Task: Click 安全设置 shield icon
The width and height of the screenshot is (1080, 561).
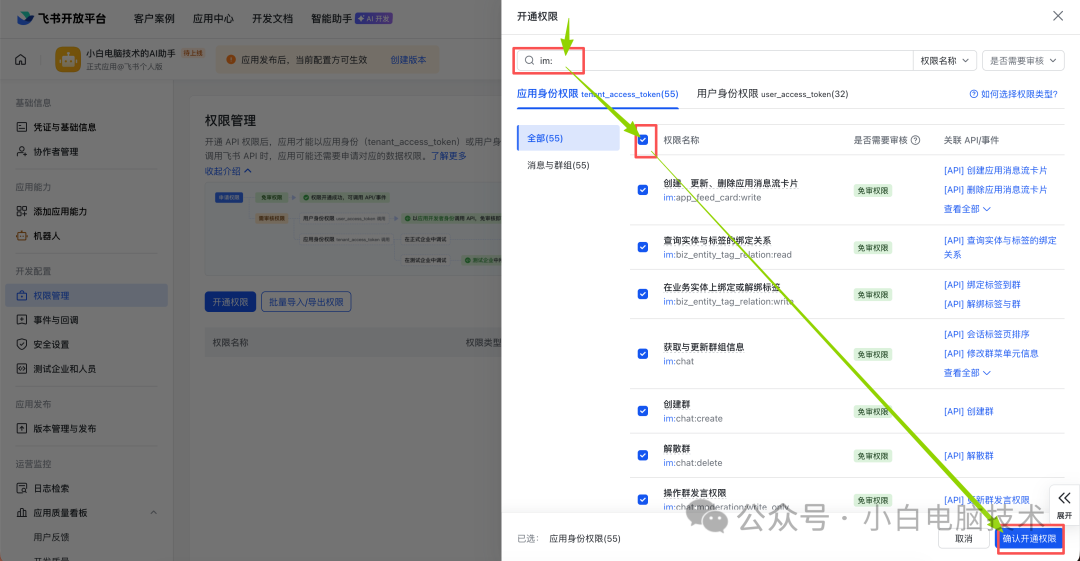Action: click(x=22, y=344)
